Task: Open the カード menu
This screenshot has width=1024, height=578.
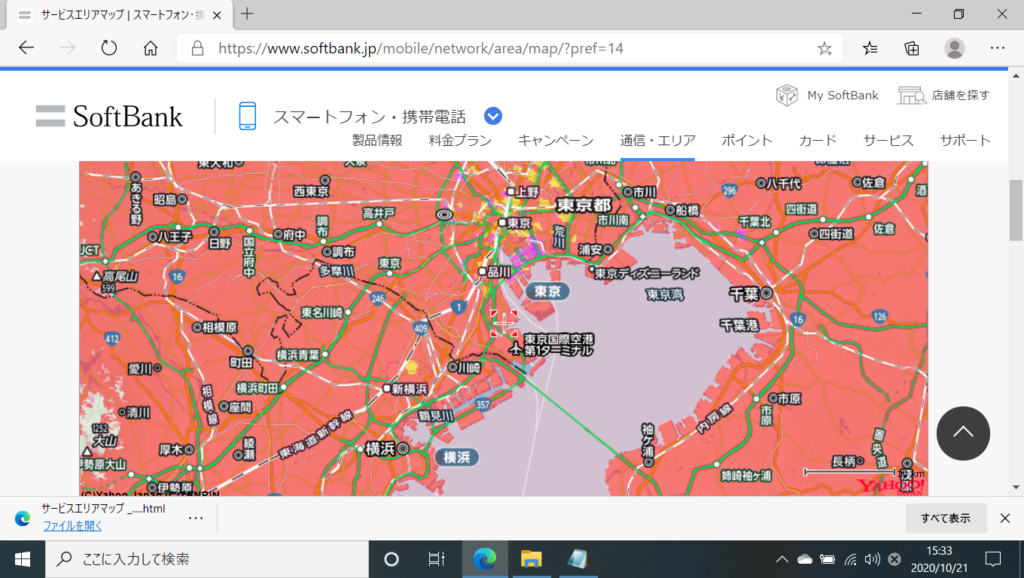Action: click(x=818, y=140)
